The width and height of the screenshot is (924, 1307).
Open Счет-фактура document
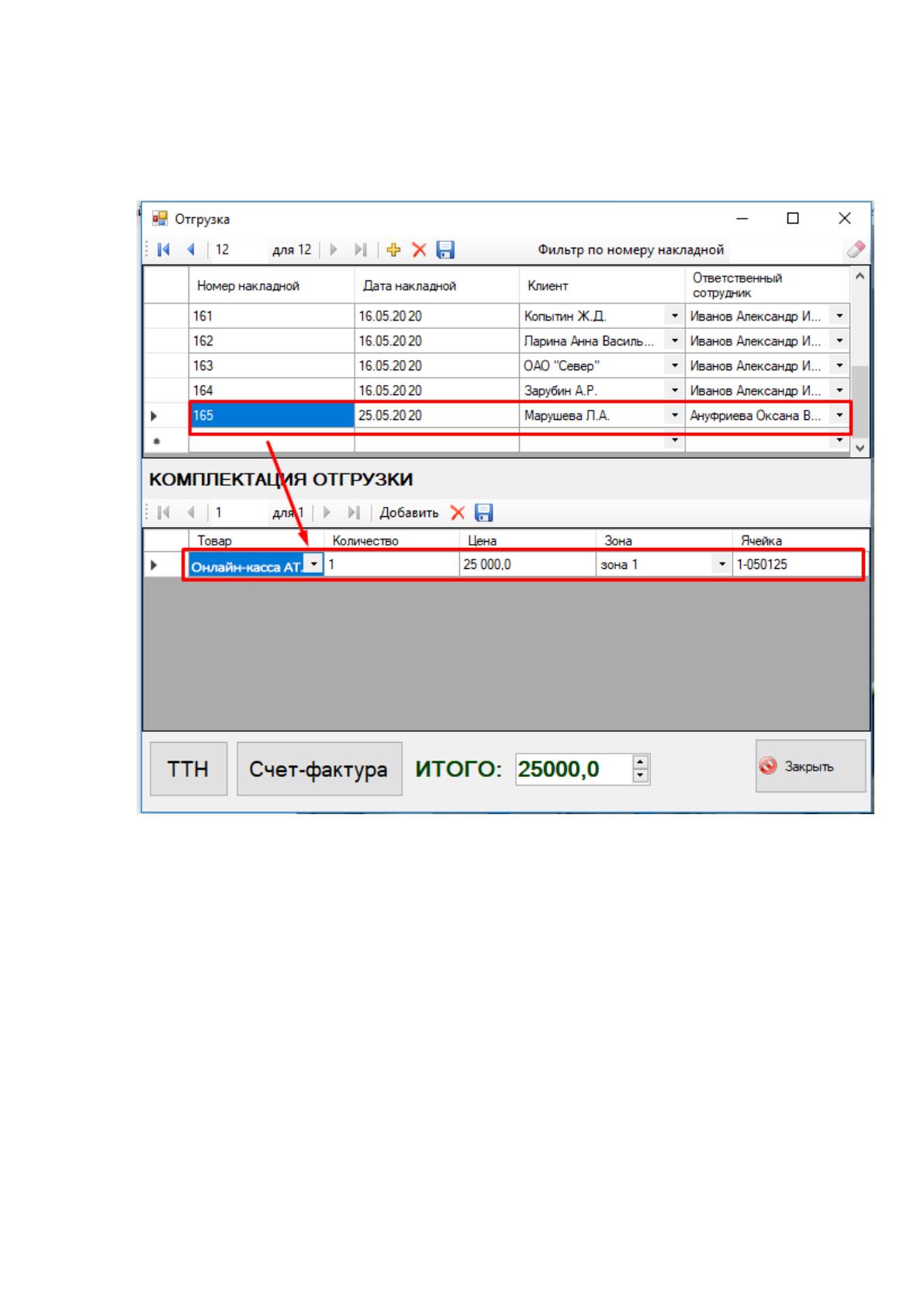click(x=319, y=769)
